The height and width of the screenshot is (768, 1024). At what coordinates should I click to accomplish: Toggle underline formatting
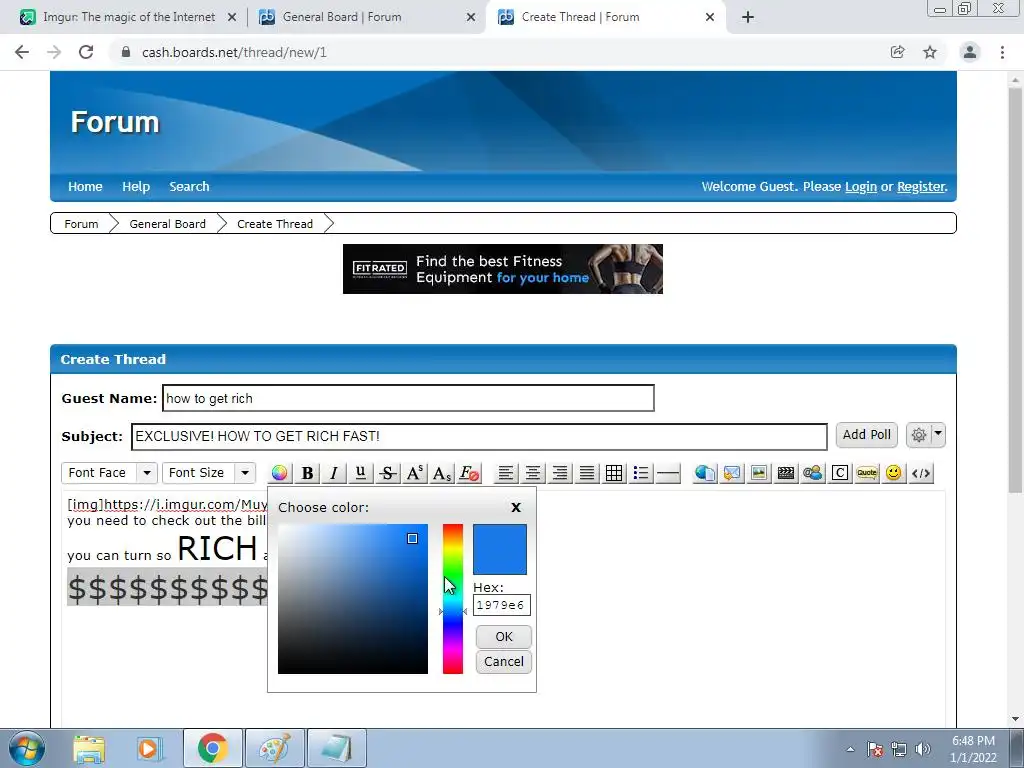point(360,473)
